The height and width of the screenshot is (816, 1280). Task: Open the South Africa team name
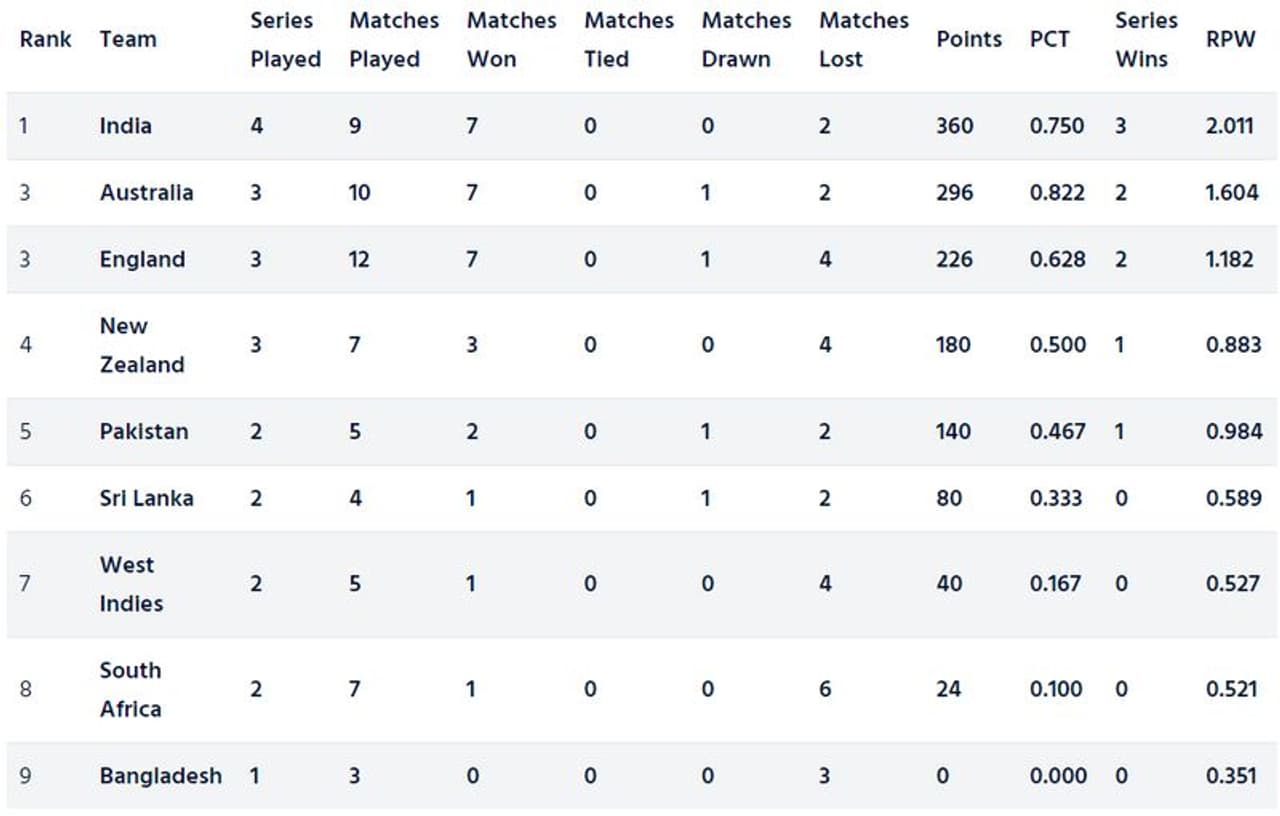[x=130, y=689]
